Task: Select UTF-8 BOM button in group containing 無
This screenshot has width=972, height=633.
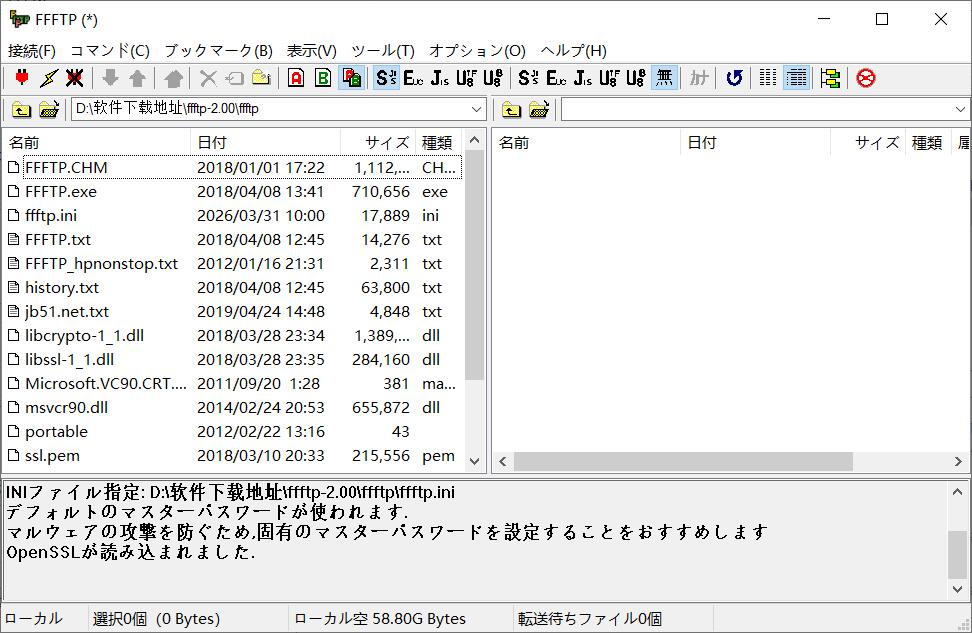Action: [635, 78]
